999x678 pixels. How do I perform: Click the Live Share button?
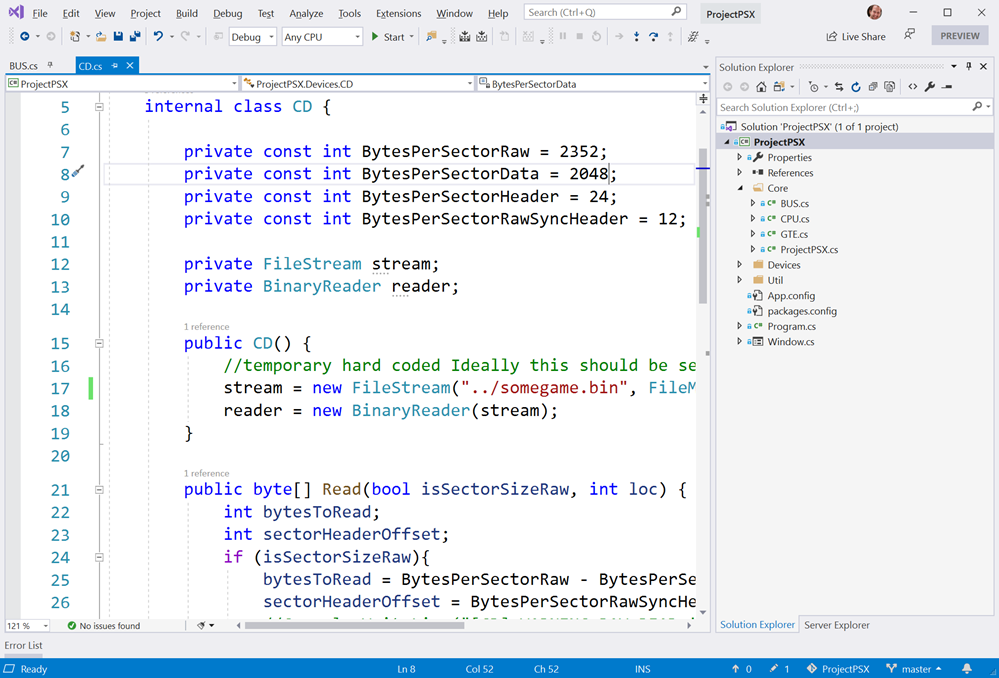click(x=856, y=36)
